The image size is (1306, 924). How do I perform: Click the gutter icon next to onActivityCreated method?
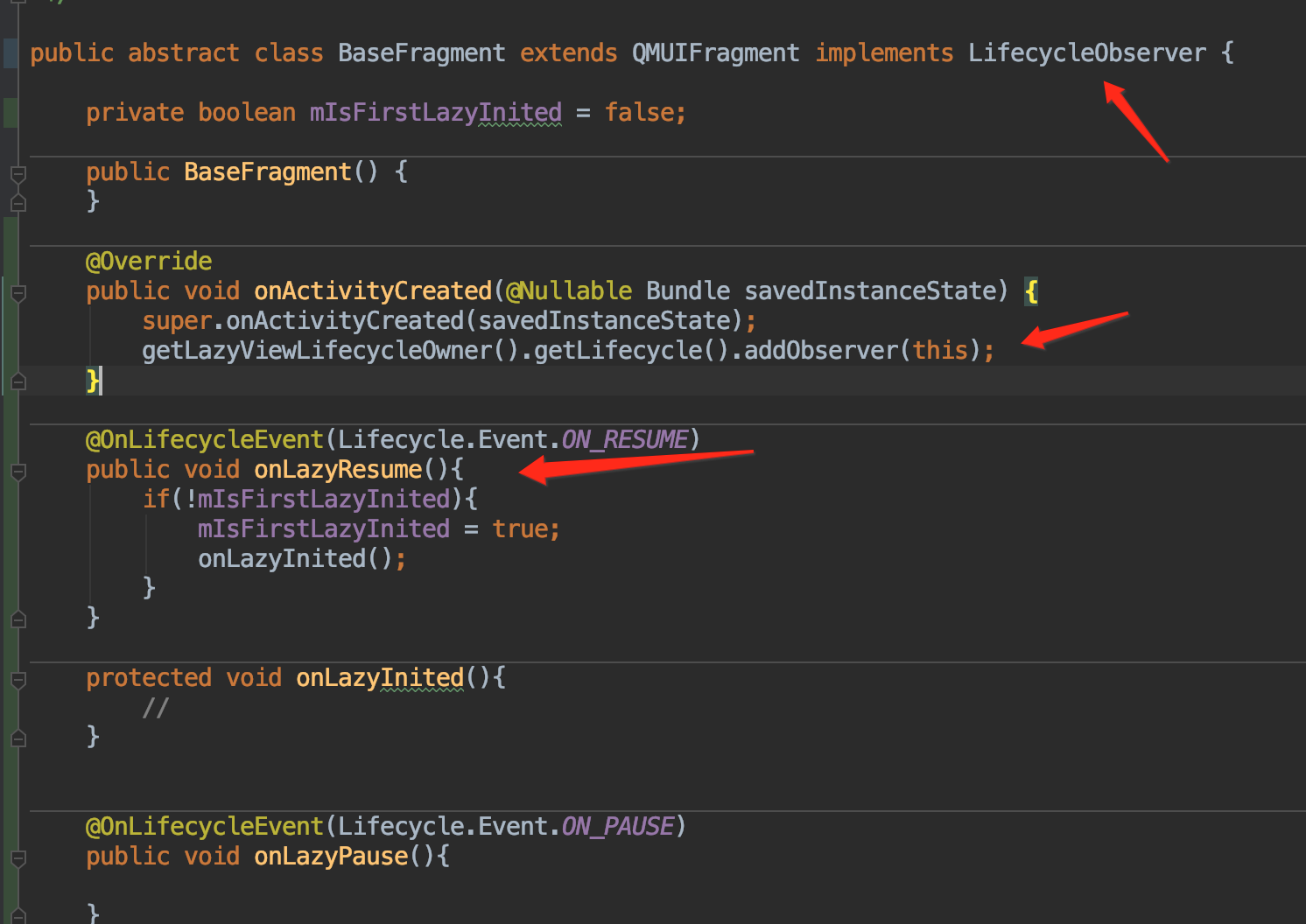point(18,293)
